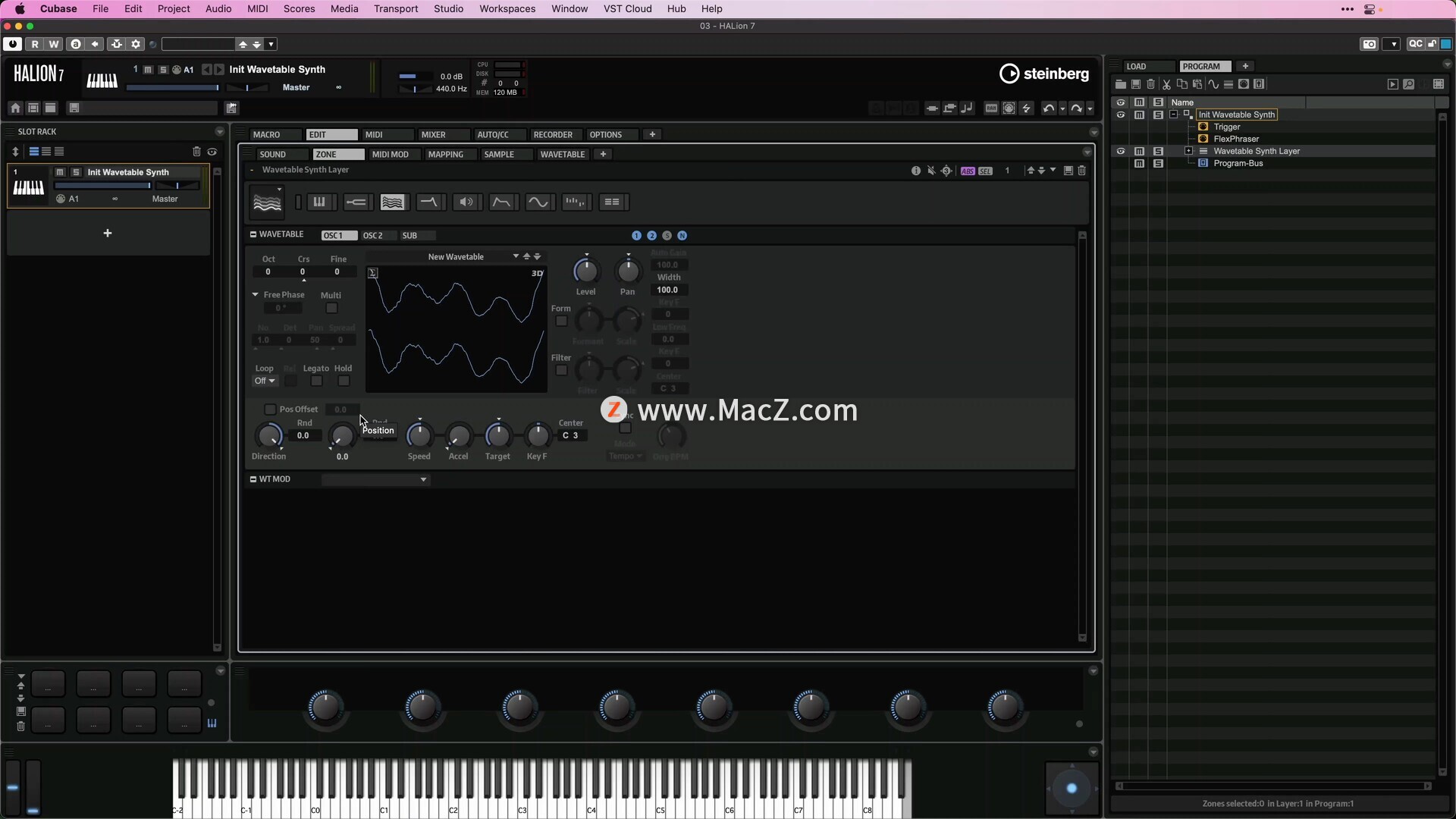Click the magnifier search icon in Program Tree
This screenshot has width=1456, height=819.
pyautogui.click(x=1408, y=84)
